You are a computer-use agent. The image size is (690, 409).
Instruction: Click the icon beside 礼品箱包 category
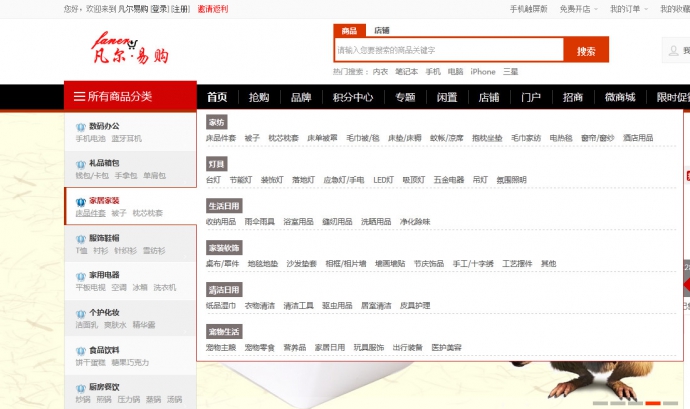(81, 165)
